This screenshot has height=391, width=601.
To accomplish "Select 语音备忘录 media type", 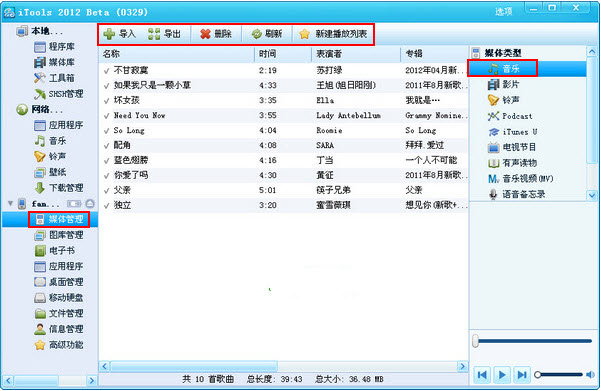I will (x=516, y=194).
